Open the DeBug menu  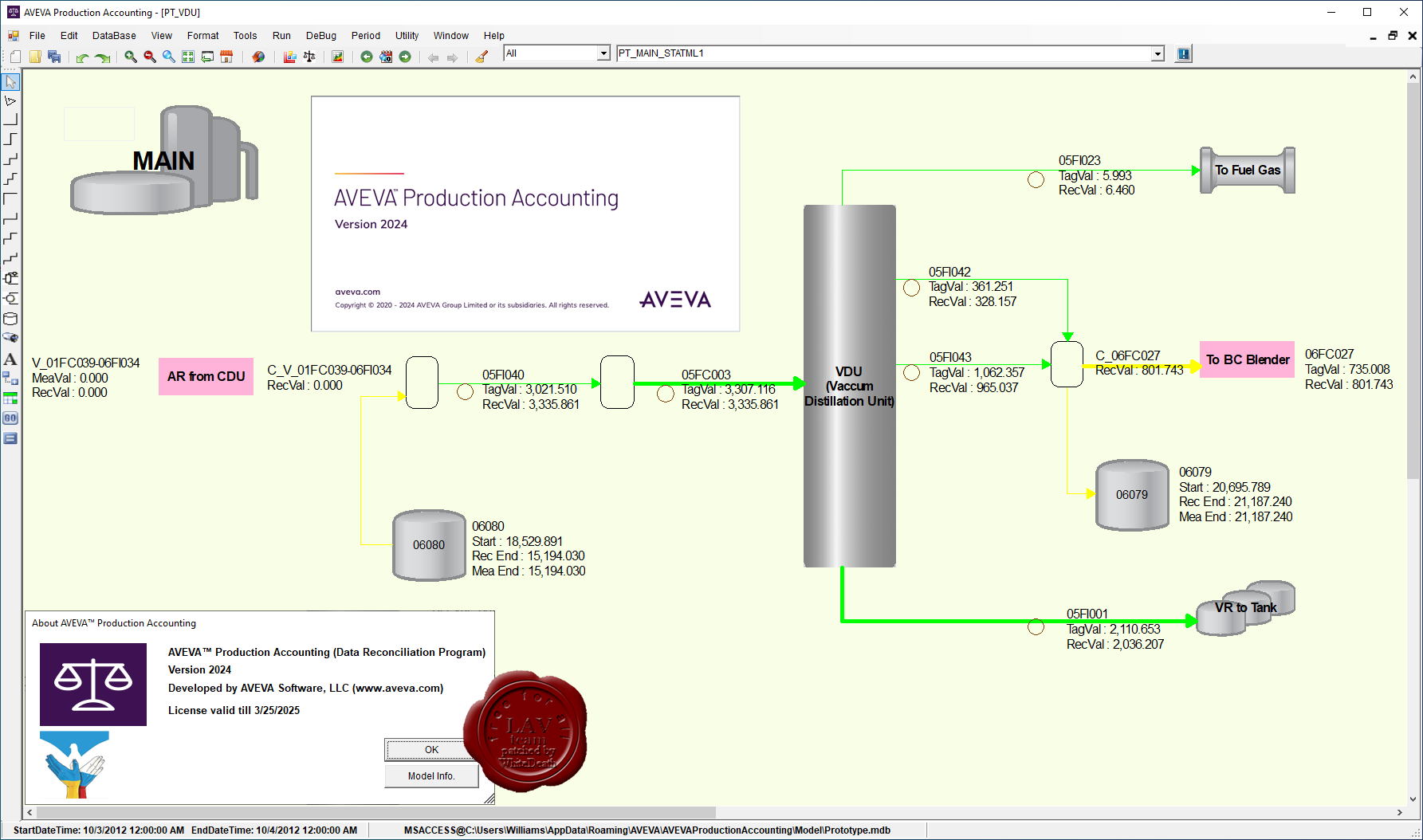(x=321, y=36)
